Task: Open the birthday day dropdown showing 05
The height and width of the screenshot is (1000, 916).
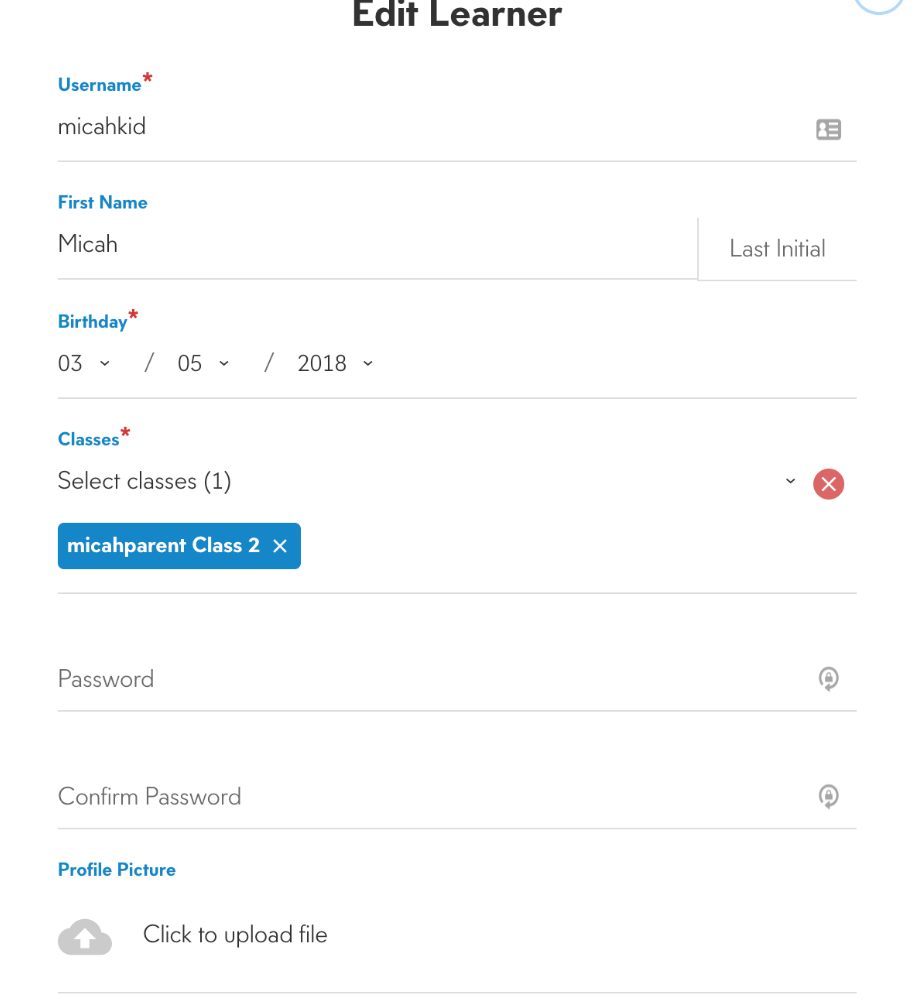Action: 203,364
